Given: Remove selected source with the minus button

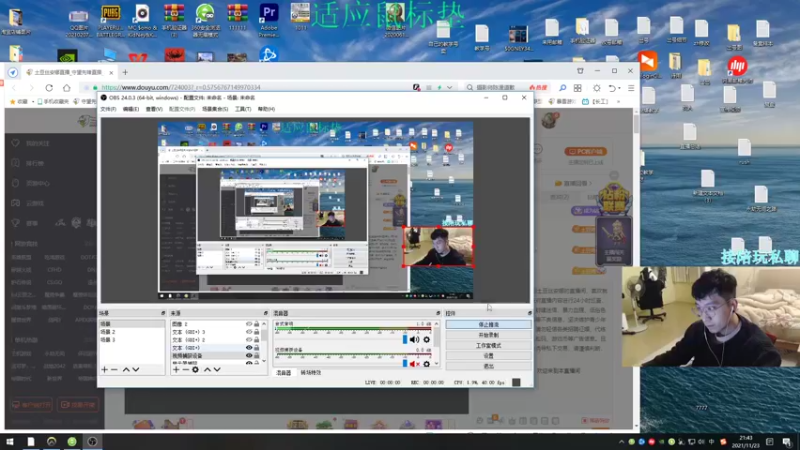Looking at the screenshot, I should [x=186, y=369].
